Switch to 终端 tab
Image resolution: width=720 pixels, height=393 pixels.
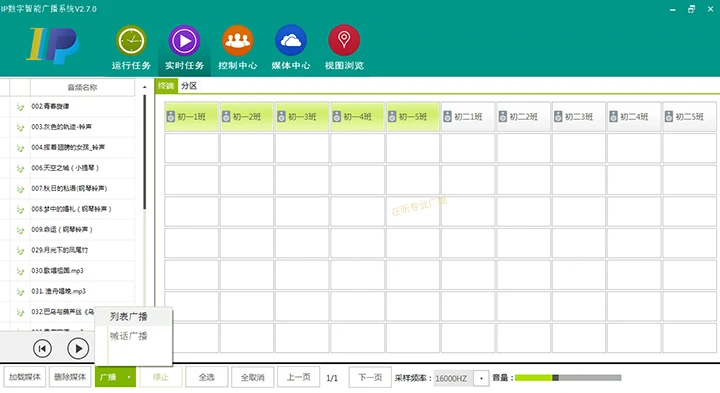166,86
